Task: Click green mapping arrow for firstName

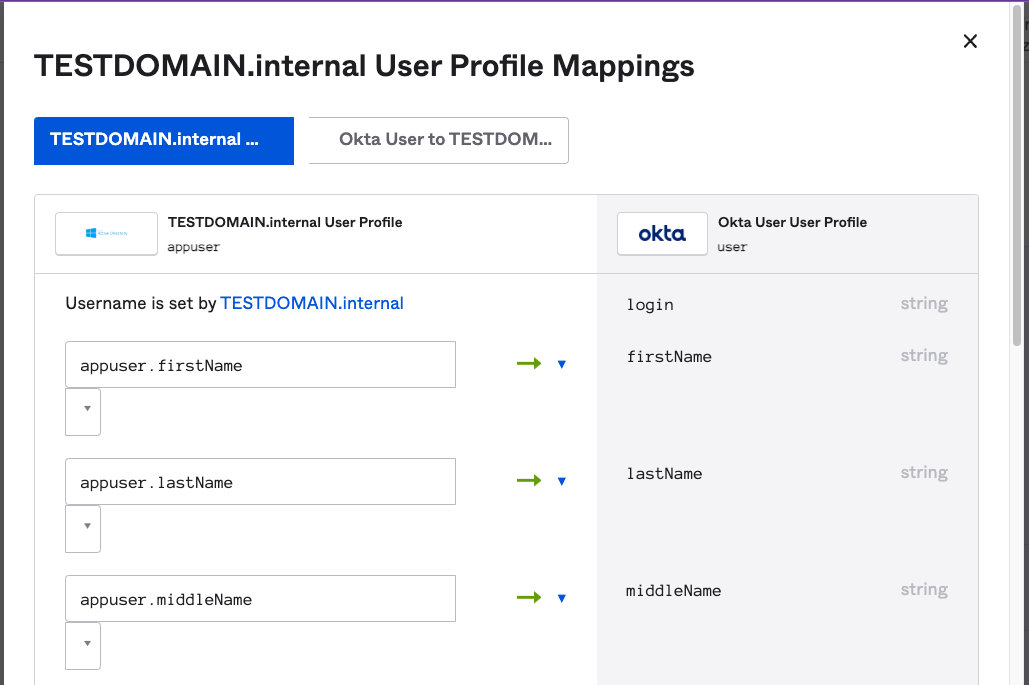Action: [x=529, y=363]
